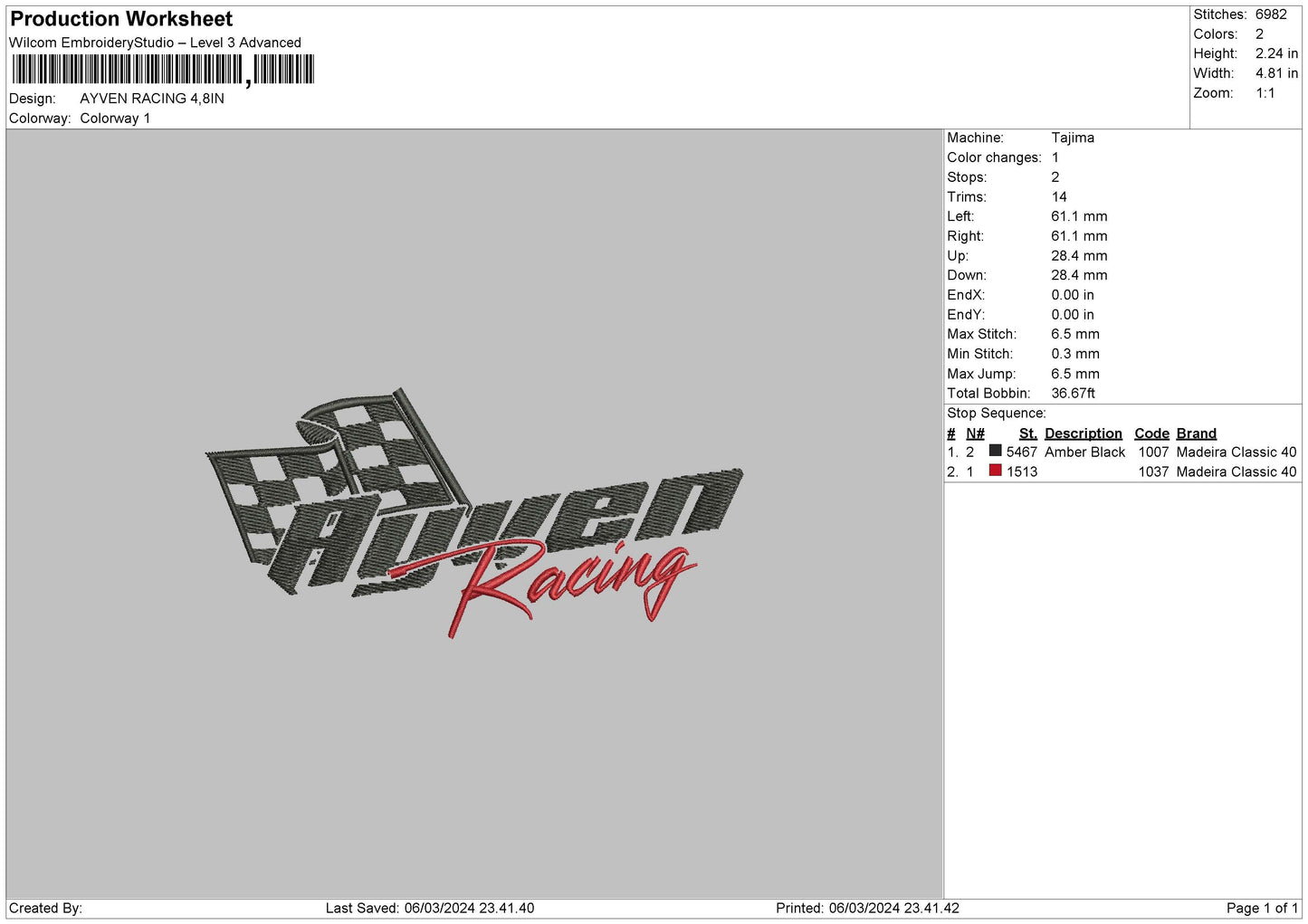Viewport: 1308px width, 924px height.
Task: Click the Max Stitch value
Action: tap(1075, 334)
